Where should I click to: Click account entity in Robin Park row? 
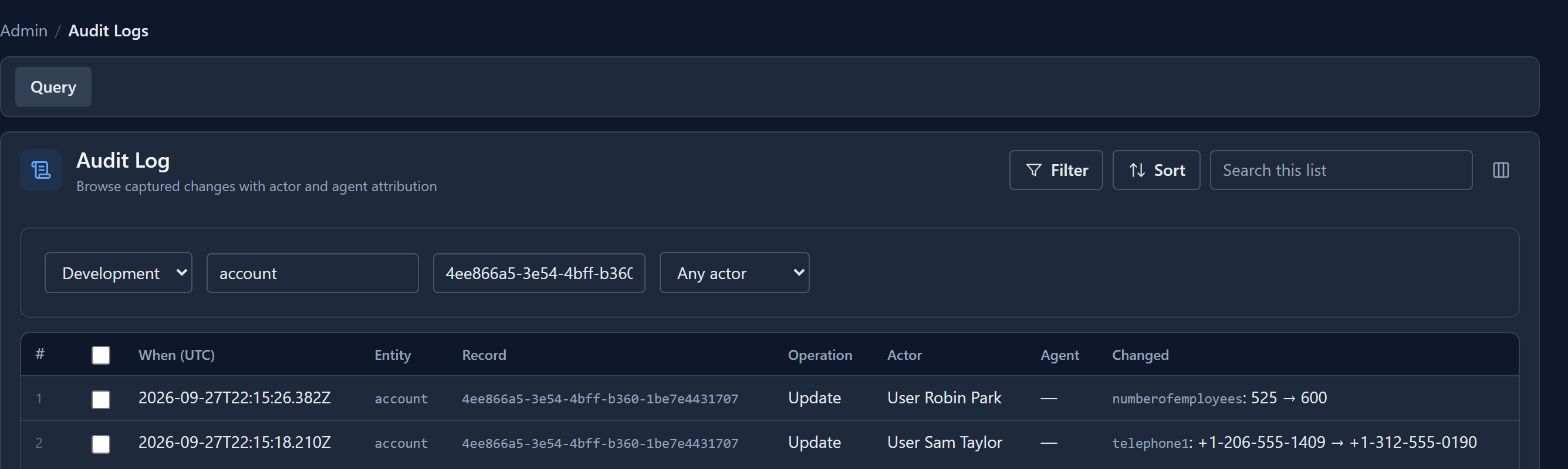401,399
